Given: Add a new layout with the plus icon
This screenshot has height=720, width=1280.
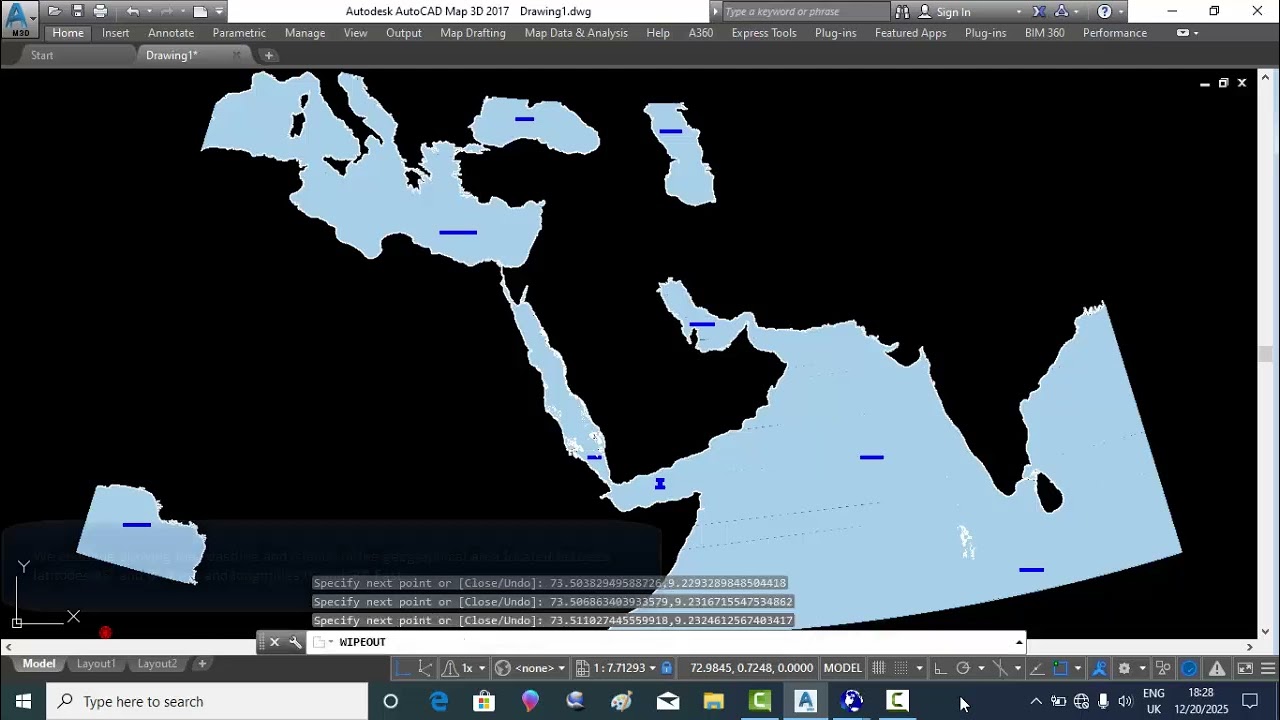Looking at the screenshot, I should (x=202, y=664).
